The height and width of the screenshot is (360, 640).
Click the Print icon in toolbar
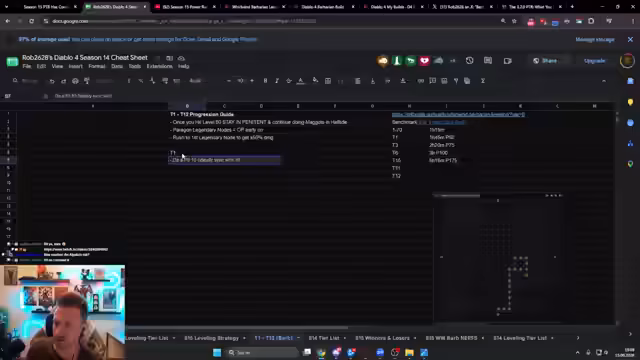(75, 81)
